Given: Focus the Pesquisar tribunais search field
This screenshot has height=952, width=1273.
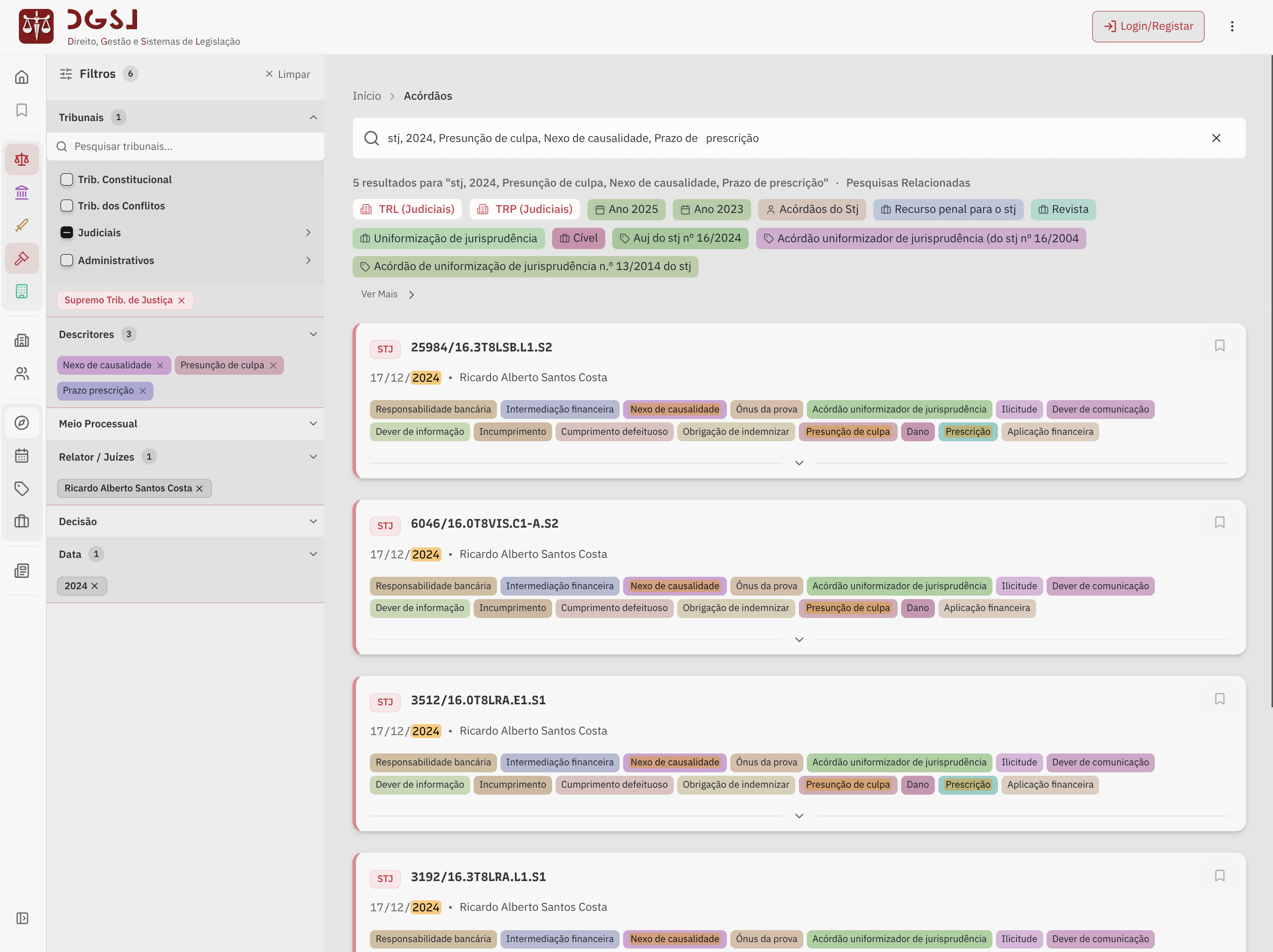Looking at the screenshot, I should pos(185,147).
